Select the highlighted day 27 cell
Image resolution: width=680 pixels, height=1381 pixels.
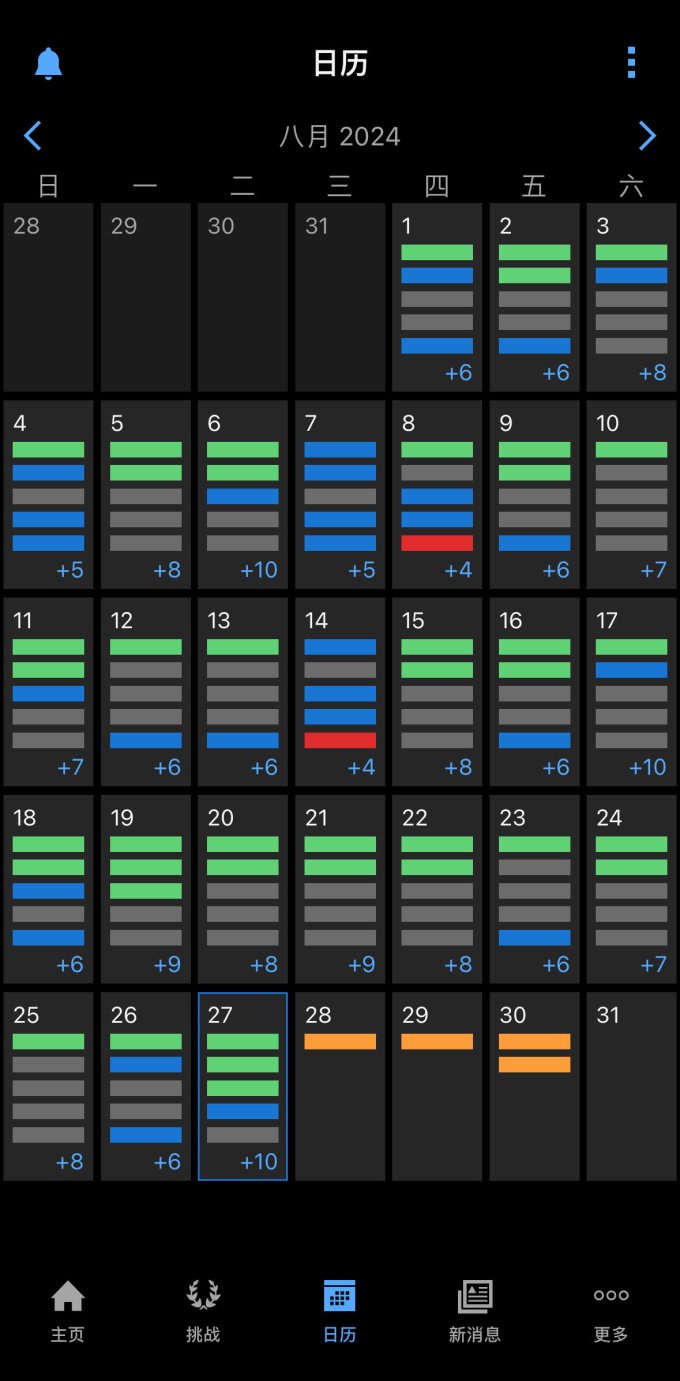pos(243,1086)
